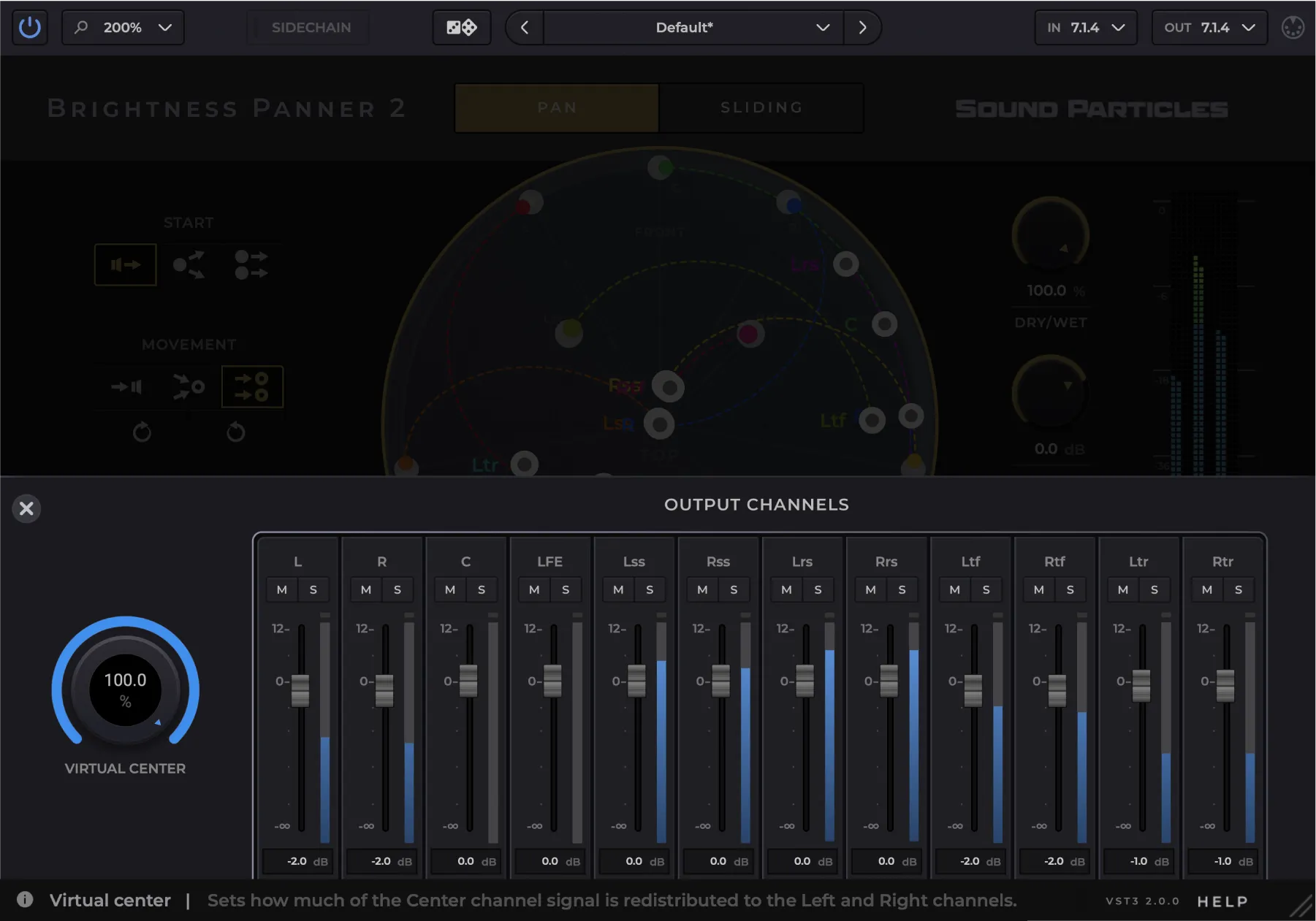The height and width of the screenshot is (921, 1316).
Task: Click the Dry/Wet knob
Action: point(1051,235)
